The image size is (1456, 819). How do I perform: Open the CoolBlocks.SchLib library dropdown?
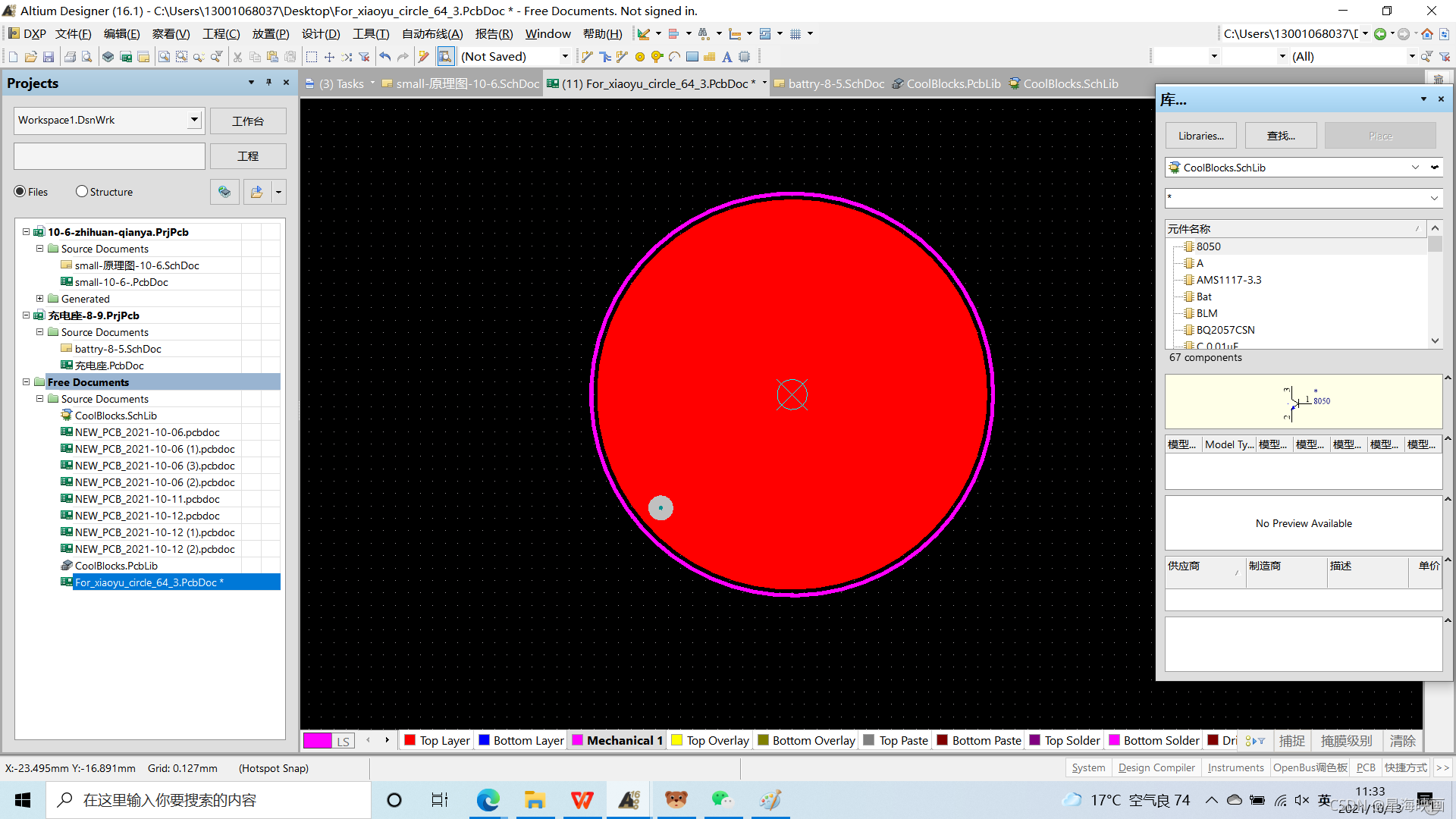pos(1415,168)
